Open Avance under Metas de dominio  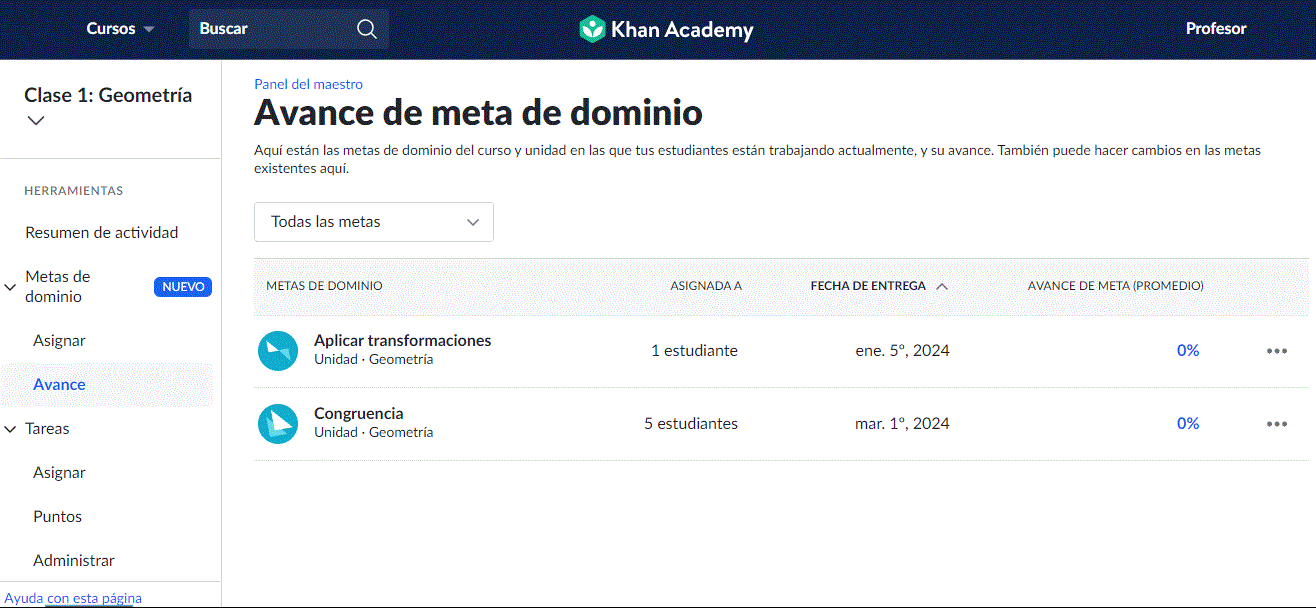tap(59, 385)
